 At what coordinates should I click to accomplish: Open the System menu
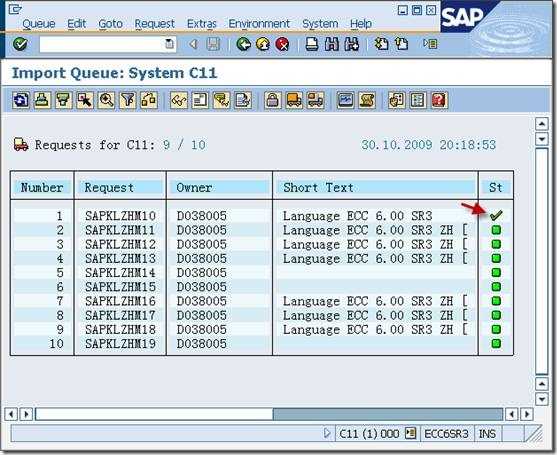click(x=320, y=24)
